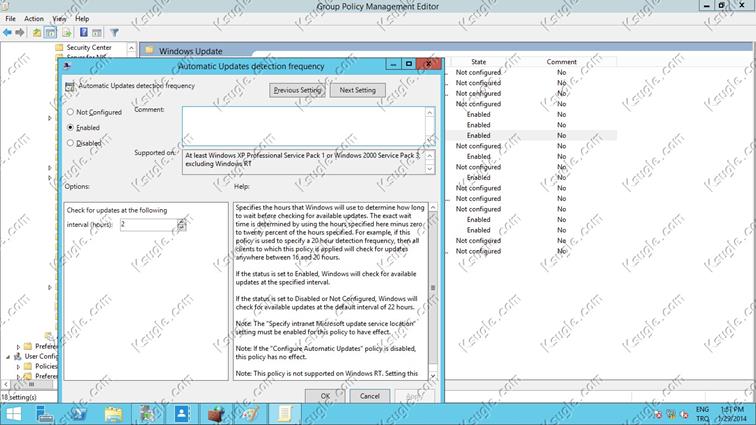The height and width of the screenshot is (425, 756).
Task: Click the console tree scroll-up arrow
Action: (x=131, y=48)
